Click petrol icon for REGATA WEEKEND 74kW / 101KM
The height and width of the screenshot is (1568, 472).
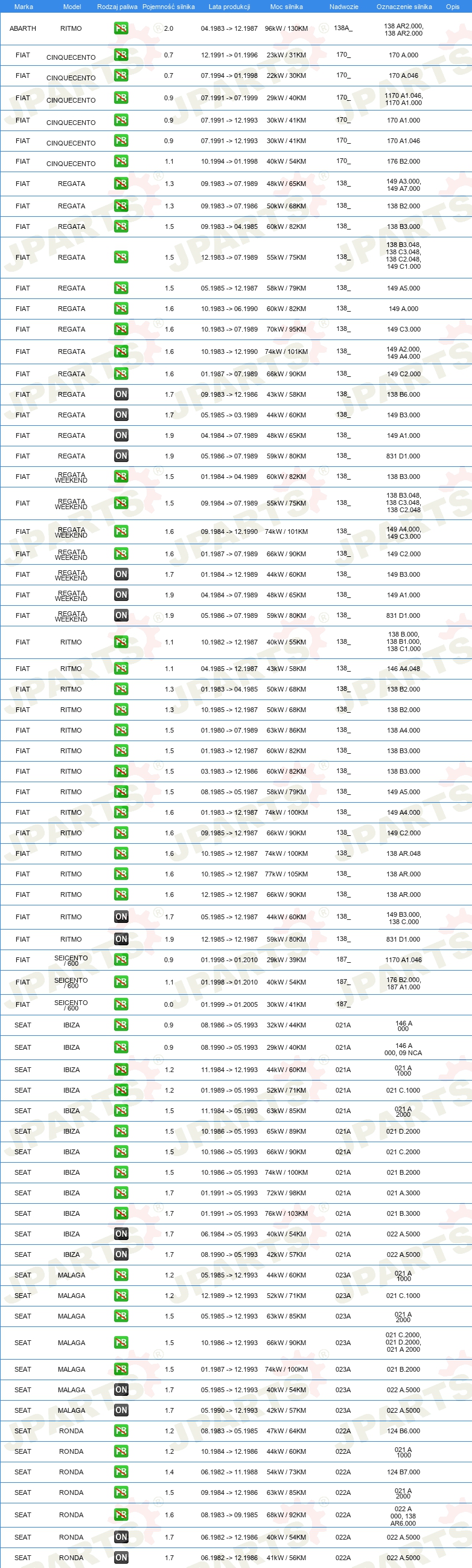(x=121, y=532)
